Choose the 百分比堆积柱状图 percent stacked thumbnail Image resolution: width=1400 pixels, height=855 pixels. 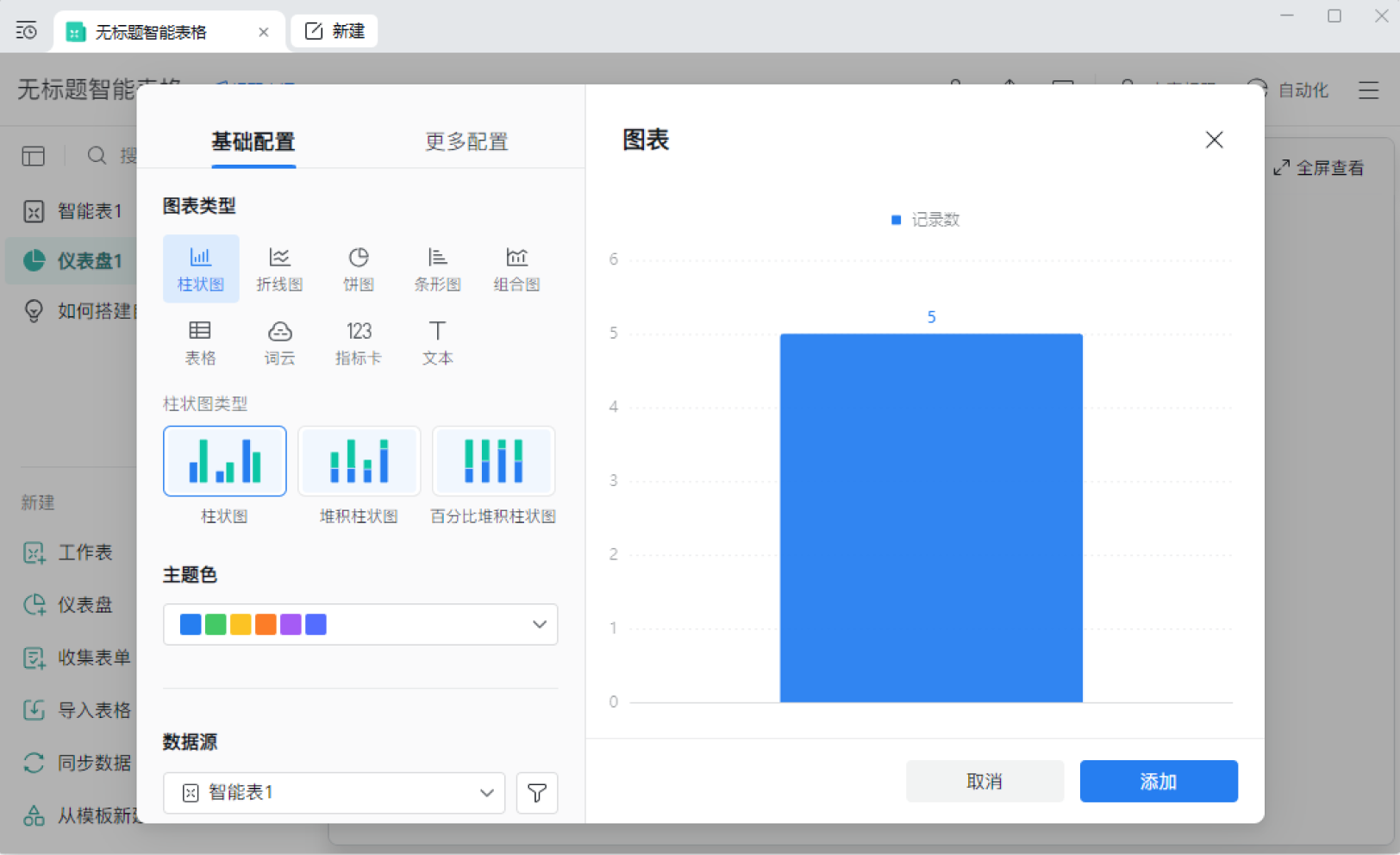pyautogui.click(x=493, y=461)
